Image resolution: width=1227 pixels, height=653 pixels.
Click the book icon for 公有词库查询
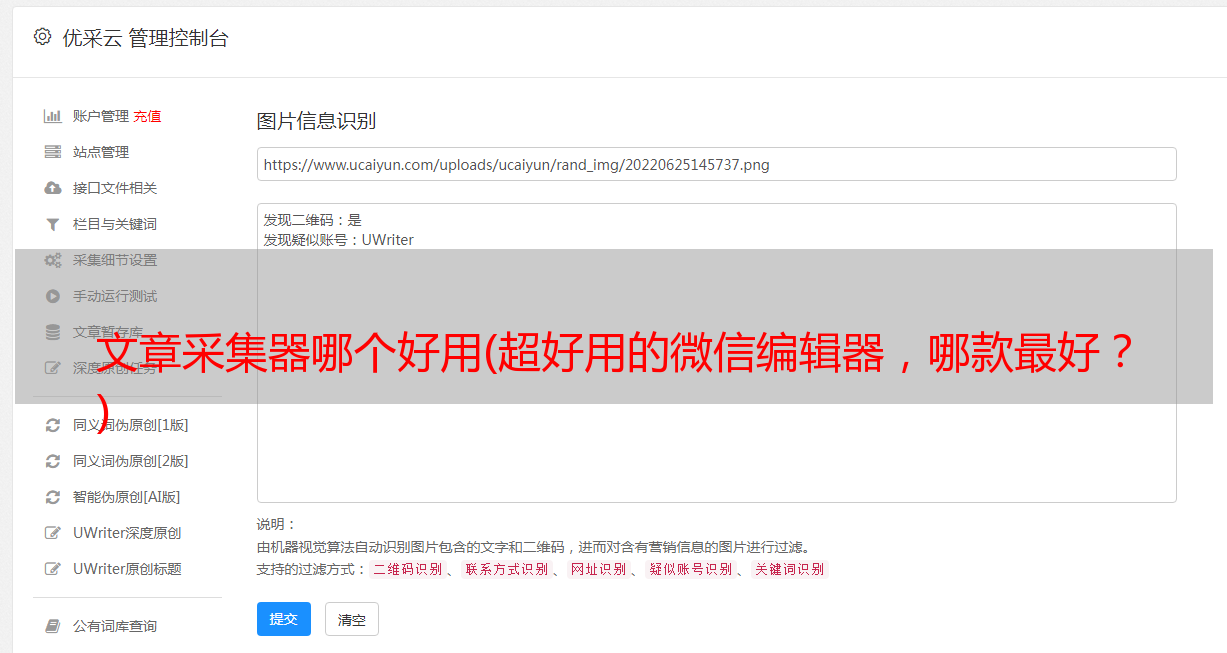coord(53,626)
